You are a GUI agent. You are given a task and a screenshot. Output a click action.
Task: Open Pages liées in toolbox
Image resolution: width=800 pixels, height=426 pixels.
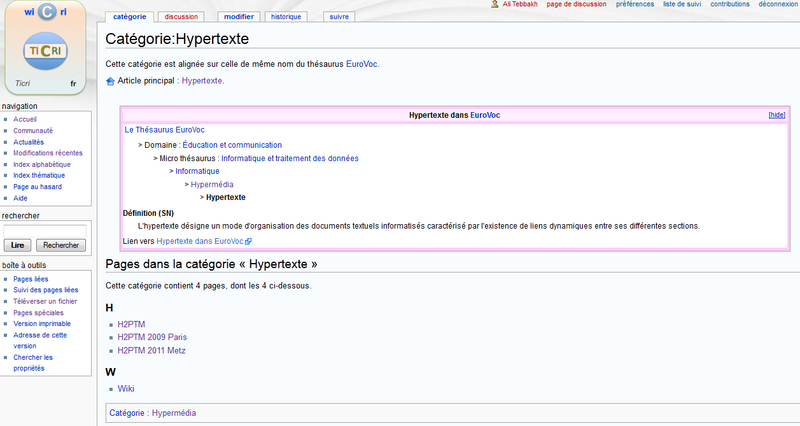(x=31, y=279)
